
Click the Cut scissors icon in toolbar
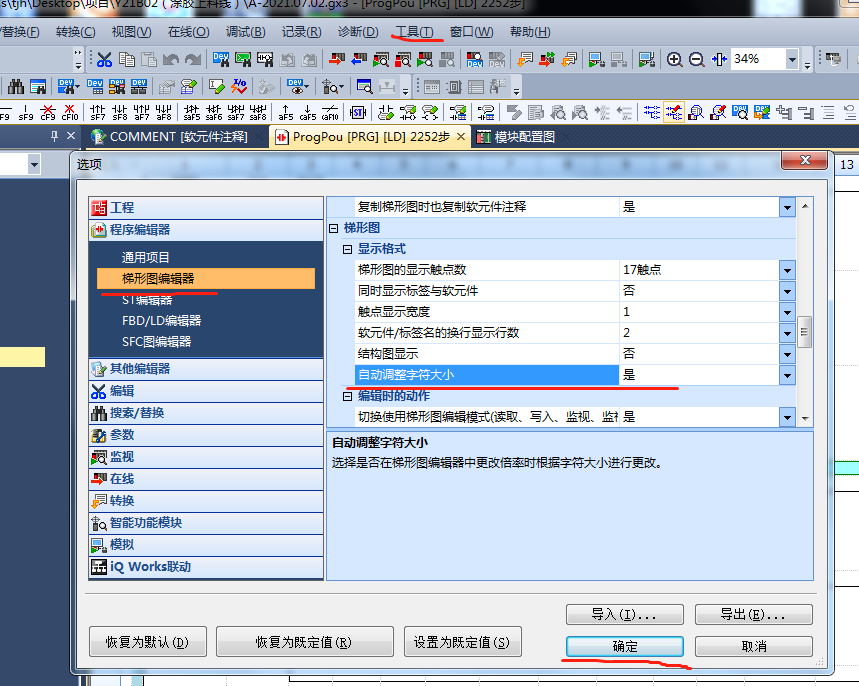[x=104, y=60]
